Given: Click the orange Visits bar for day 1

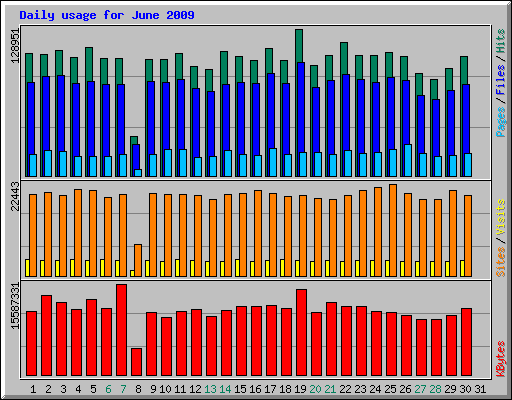Looking at the screenshot, I should click(x=33, y=235).
